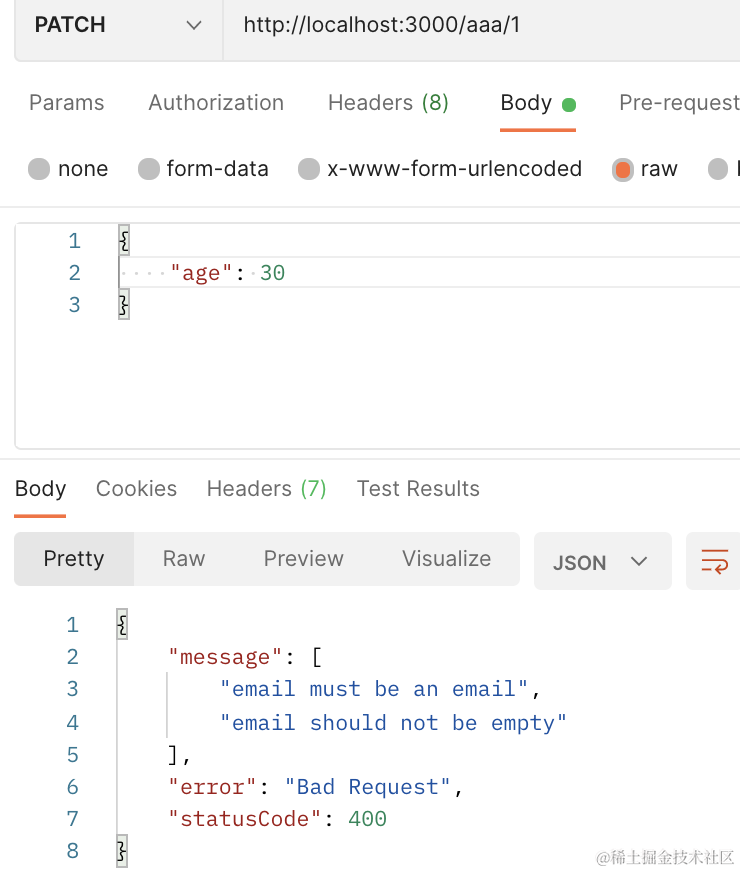Select x-www-form-urlencoded body type
The image size is (740, 872).
[309, 169]
